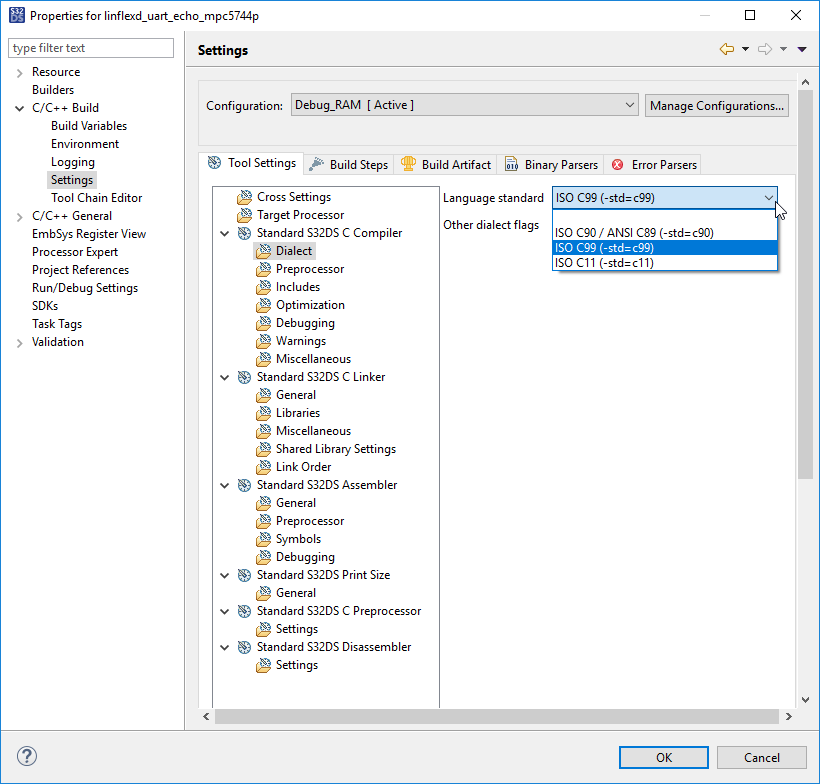Select ISO C11 (-std=c11) option
820x784 pixels.
665,263
